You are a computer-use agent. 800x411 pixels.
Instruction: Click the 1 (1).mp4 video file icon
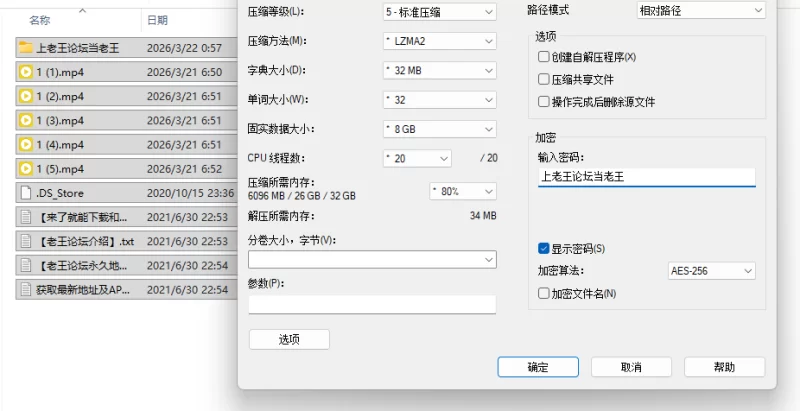click(26, 72)
